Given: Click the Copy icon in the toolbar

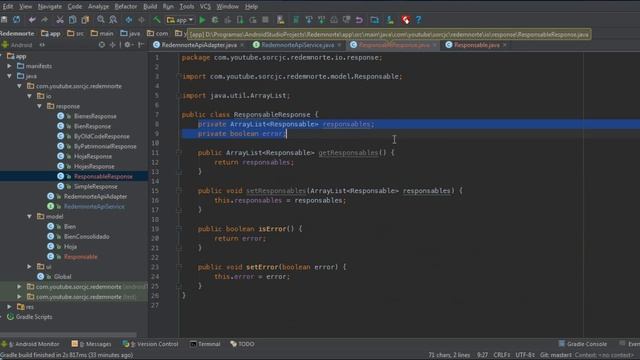Looking at the screenshot, I should click(73, 20).
